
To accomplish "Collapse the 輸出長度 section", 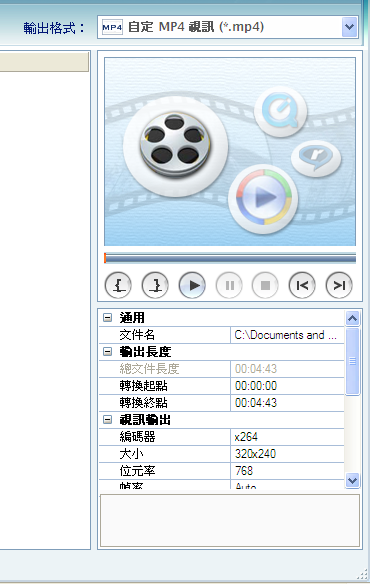I will pyautogui.click(x=107, y=352).
